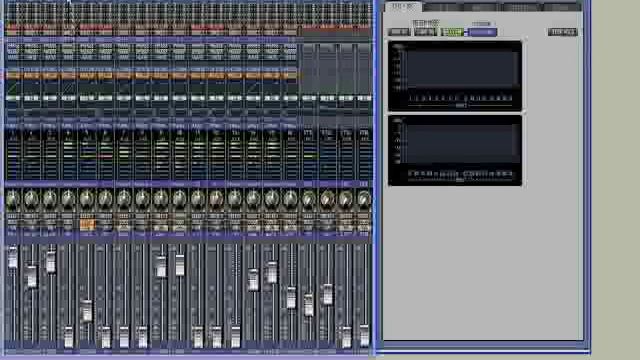Switch to the third tab of the right panel
This screenshot has width=640, height=360.
point(482,7)
